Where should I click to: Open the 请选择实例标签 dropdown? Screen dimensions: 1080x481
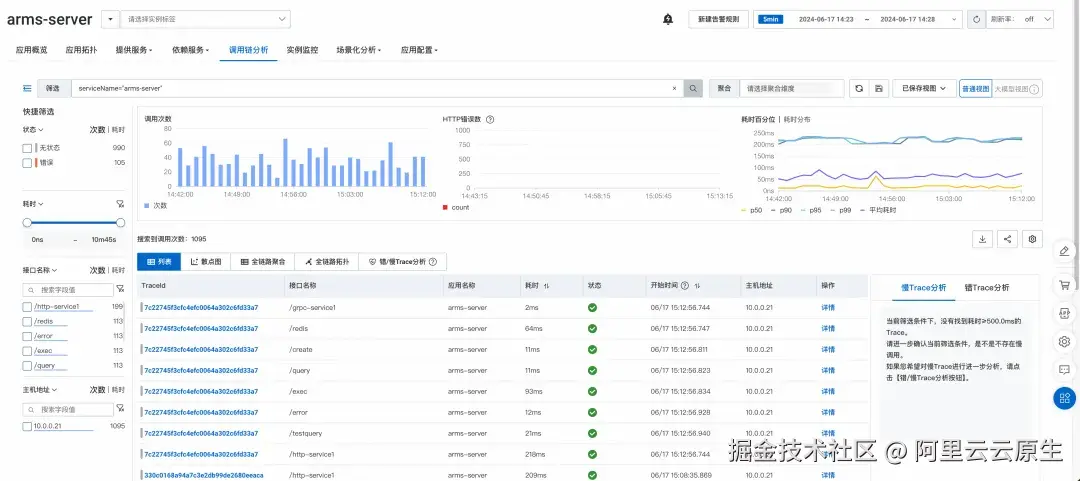tap(205, 19)
